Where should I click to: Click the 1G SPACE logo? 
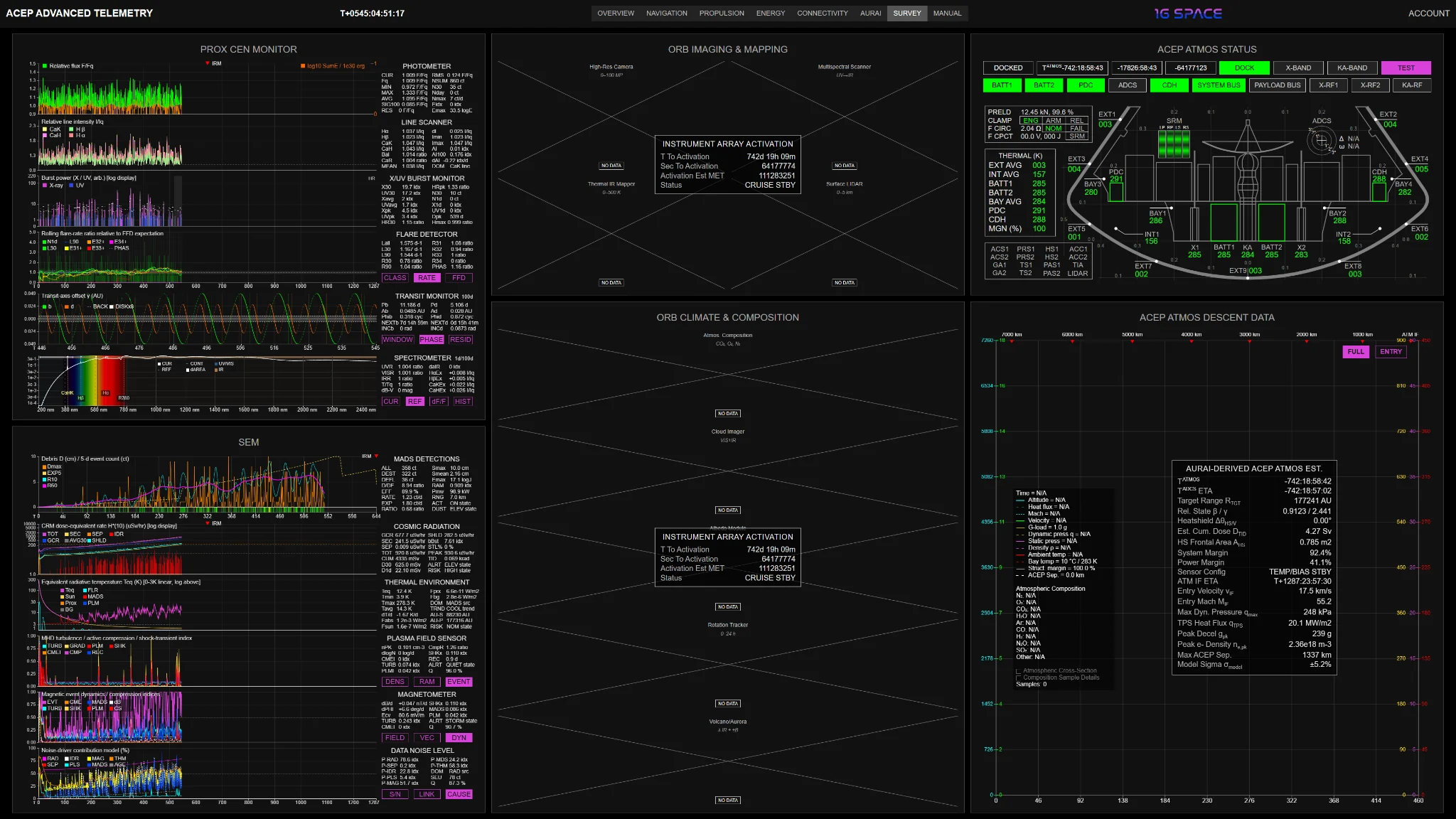pyautogui.click(x=1188, y=14)
